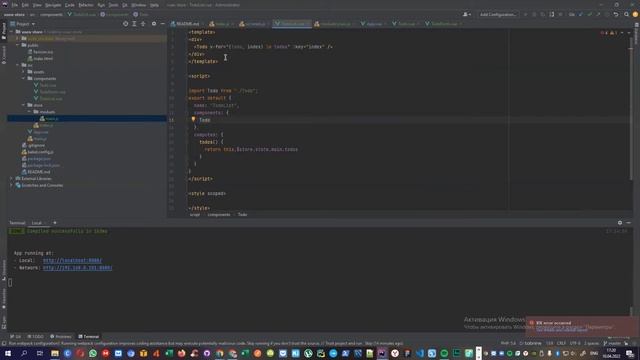The image size is (640, 360).
Task: Click the select opened file target icon
Action: [125, 24]
